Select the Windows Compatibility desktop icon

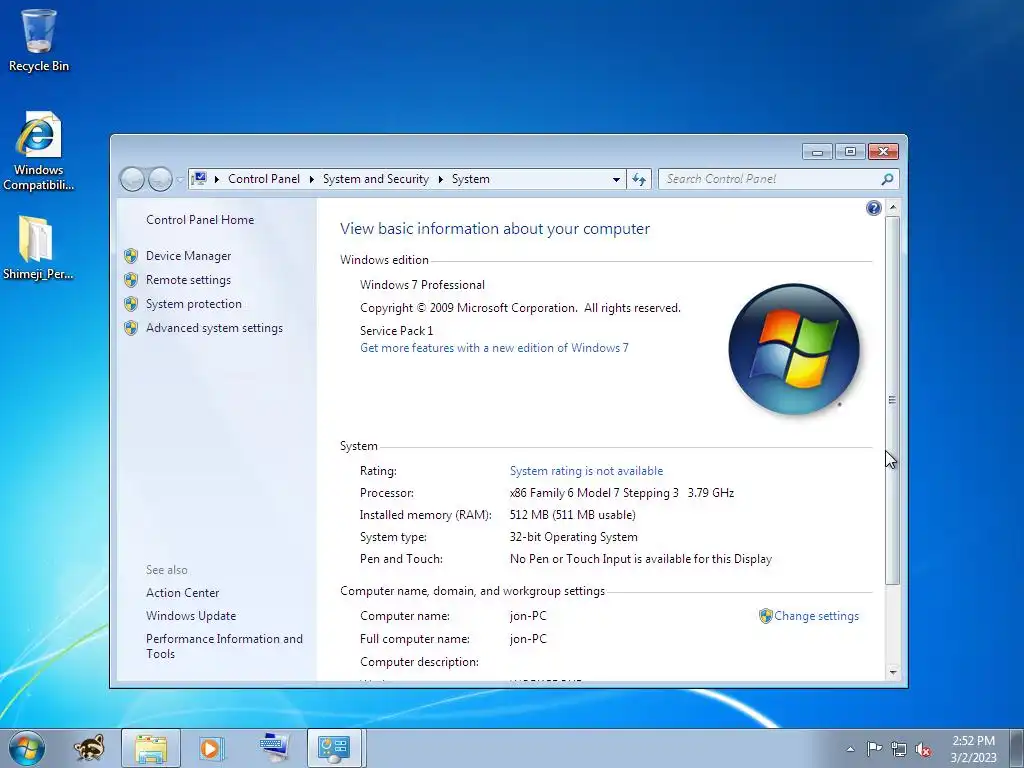coord(39,152)
